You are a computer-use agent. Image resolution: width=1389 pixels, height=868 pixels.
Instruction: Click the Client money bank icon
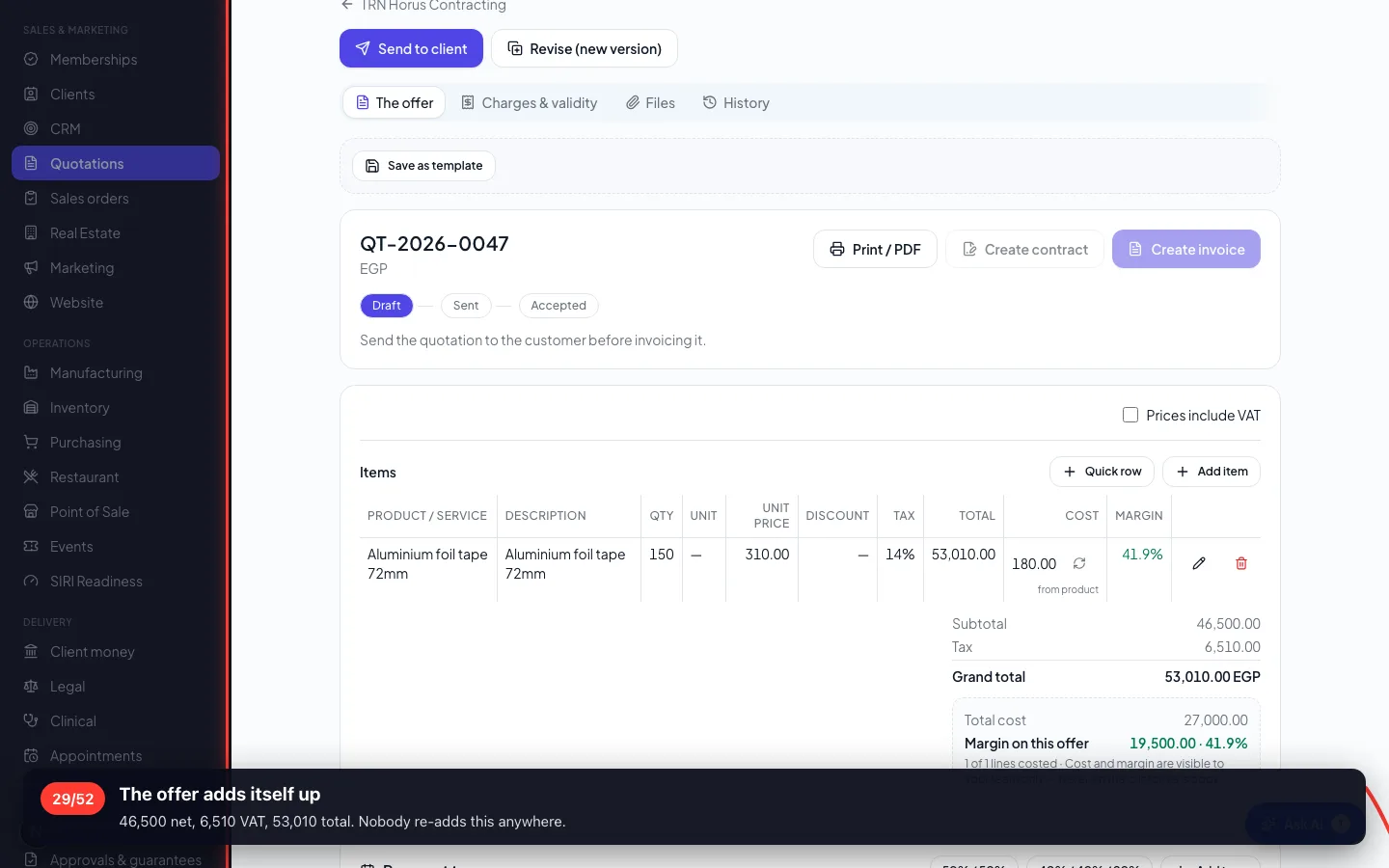31,652
